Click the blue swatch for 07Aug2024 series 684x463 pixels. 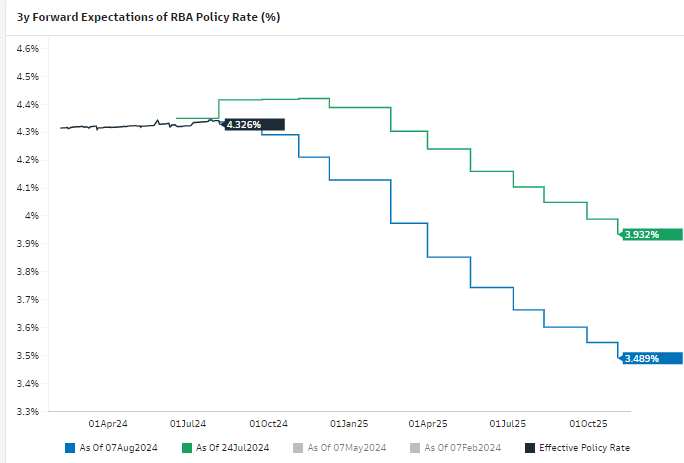tap(68, 447)
